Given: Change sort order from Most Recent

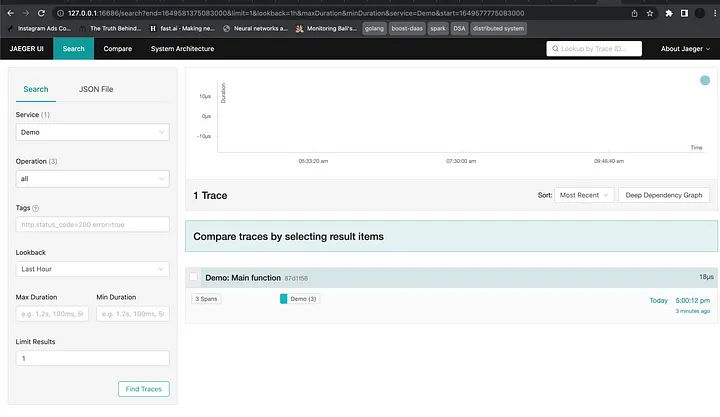Looking at the screenshot, I should pyautogui.click(x=585, y=196).
